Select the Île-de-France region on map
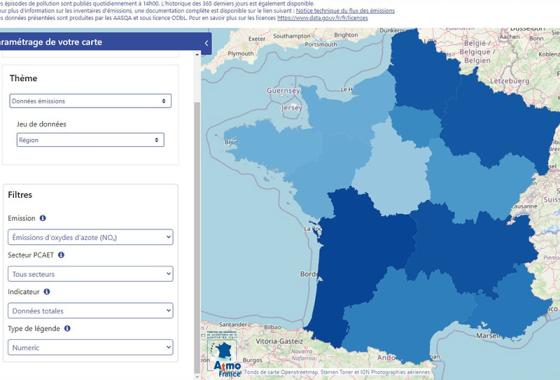The height and width of the screenshot is (380, 560). (x=416, y=125)
